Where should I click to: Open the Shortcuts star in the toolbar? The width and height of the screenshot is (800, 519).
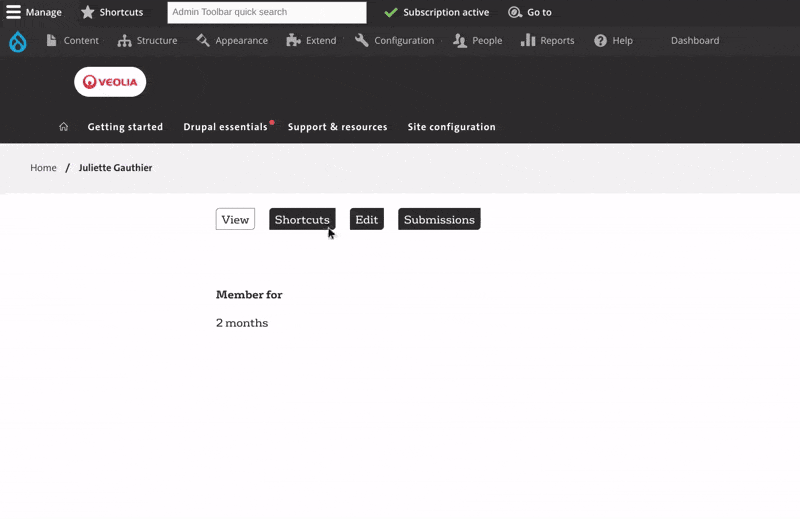[112, 12]
